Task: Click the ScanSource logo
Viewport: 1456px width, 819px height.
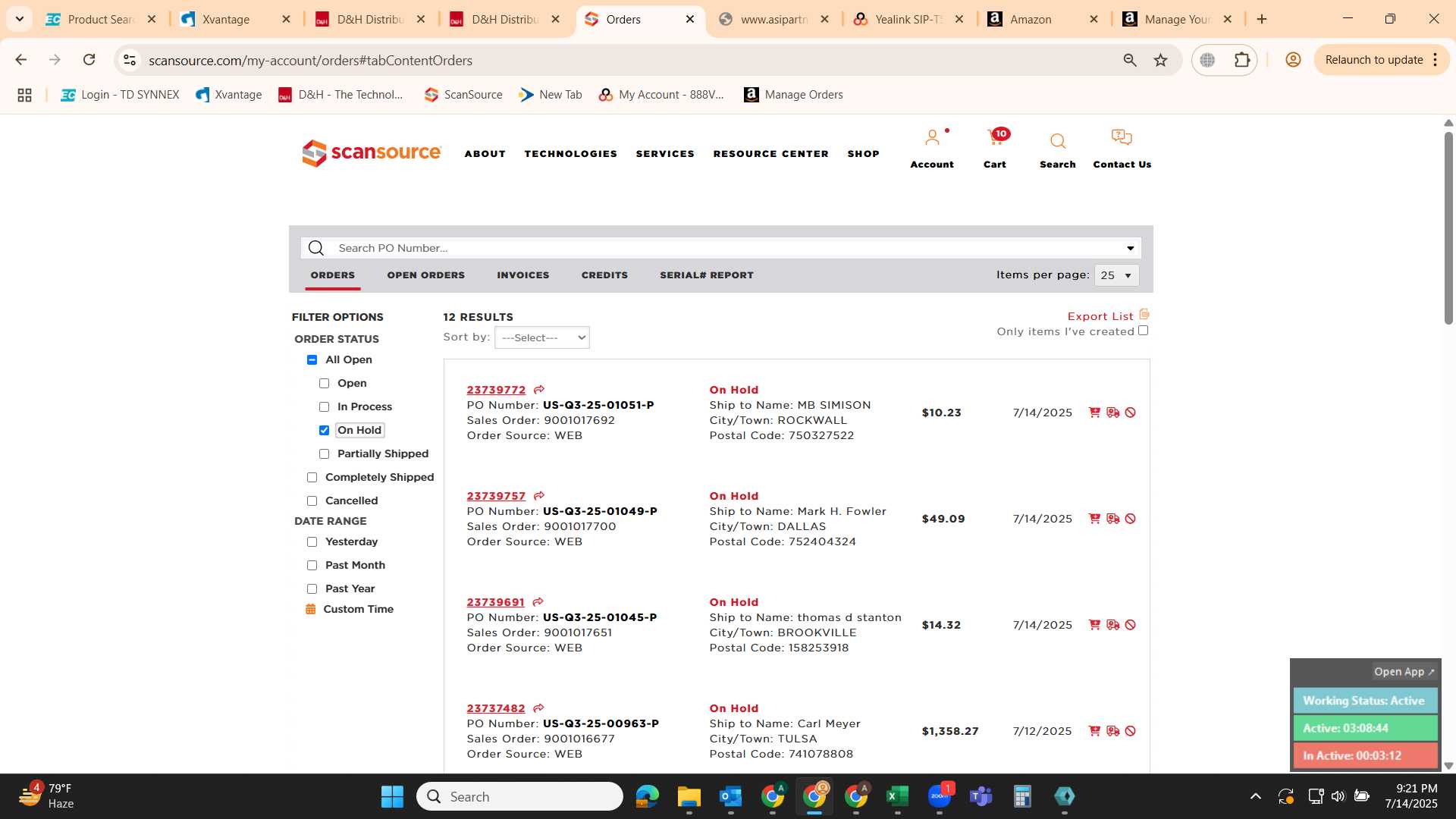Action: tap(372, 153)
